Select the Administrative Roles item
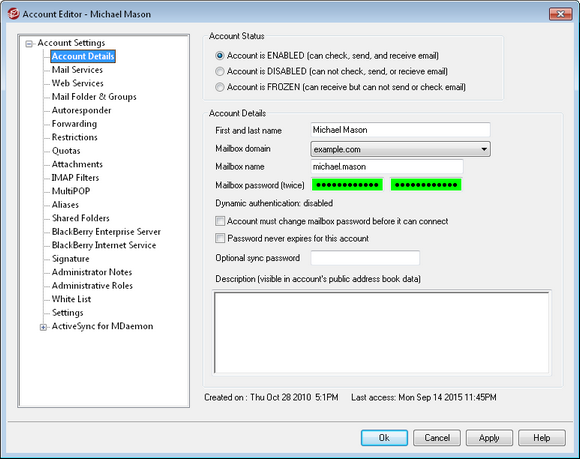This screenshot has width=580, height=459. pos(92,286)
